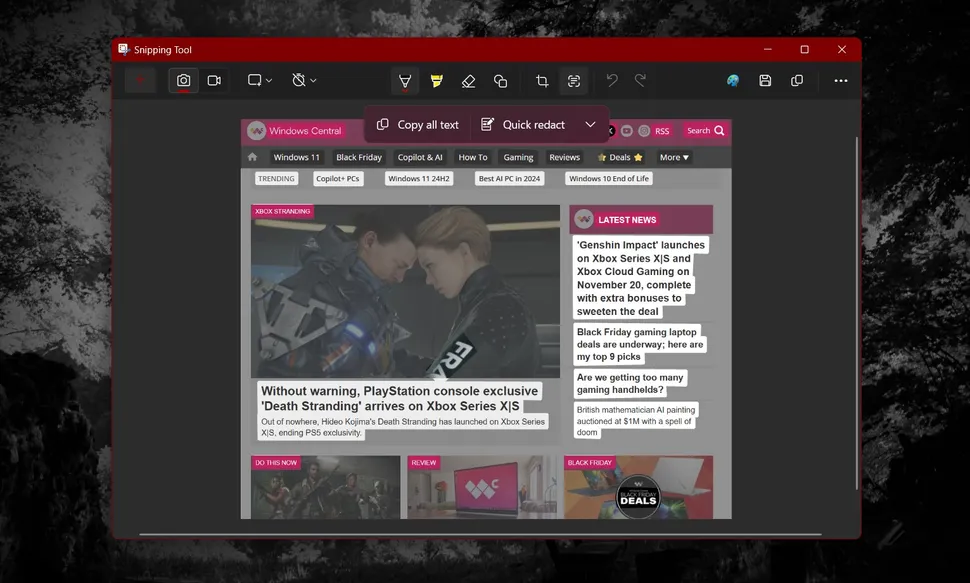
Task: Toggle the Text actions tool
Action: (x=574, y=81)
